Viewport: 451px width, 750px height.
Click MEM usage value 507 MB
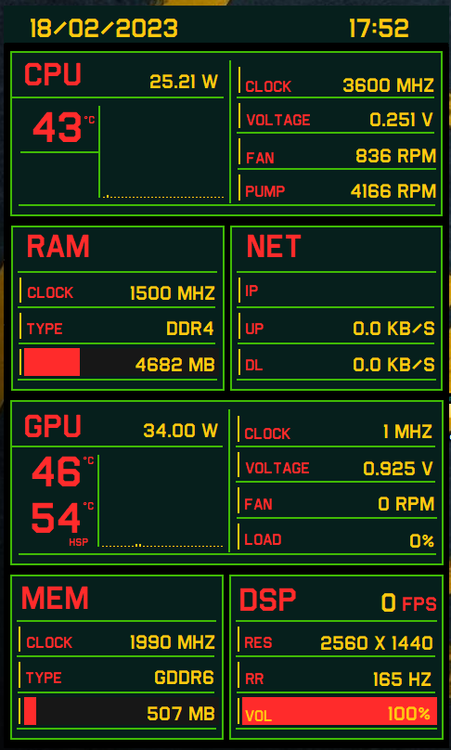(181, 714)
